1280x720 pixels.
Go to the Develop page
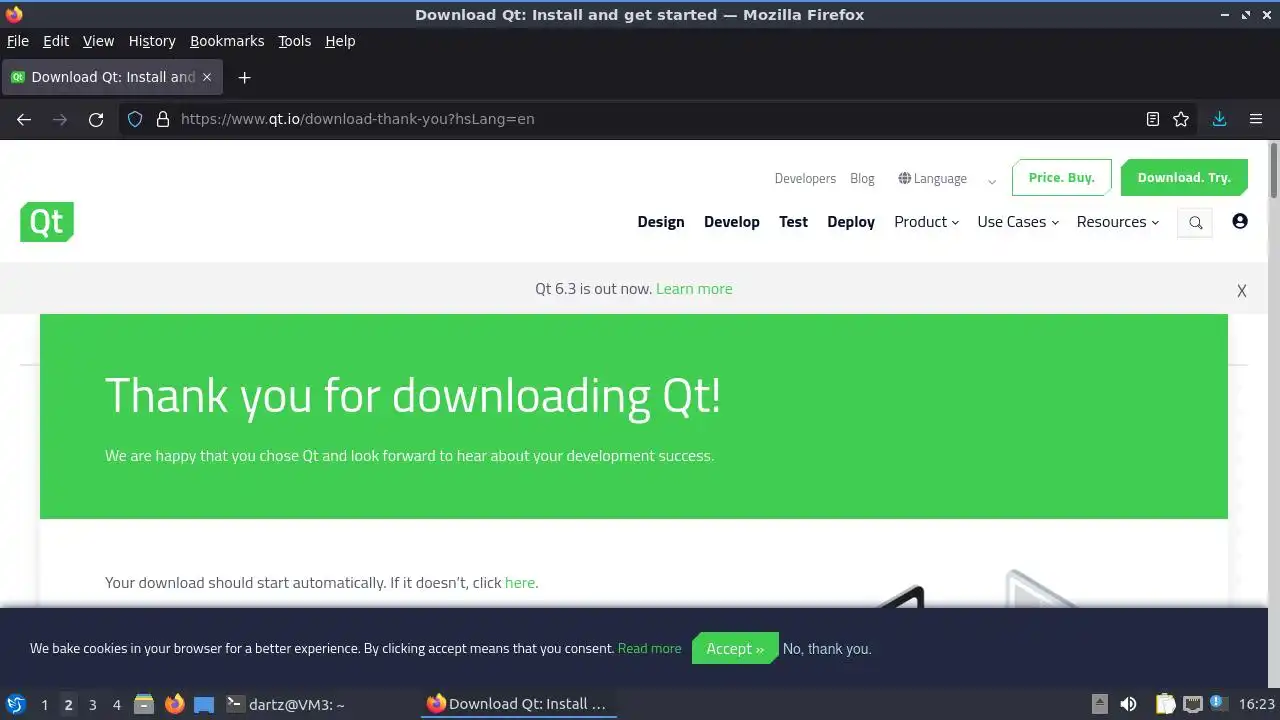click(732, 222)
